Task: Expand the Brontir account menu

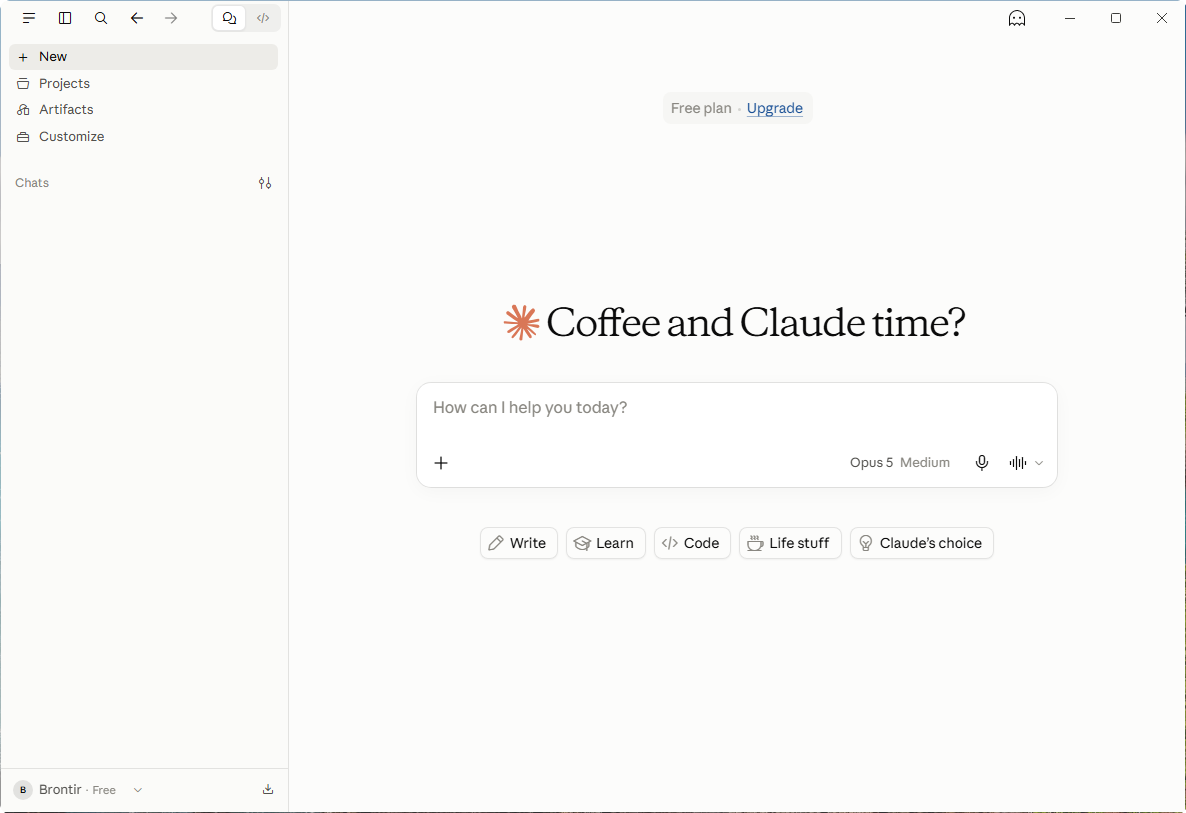Action: pyautogui.click(x=79, y=790)
